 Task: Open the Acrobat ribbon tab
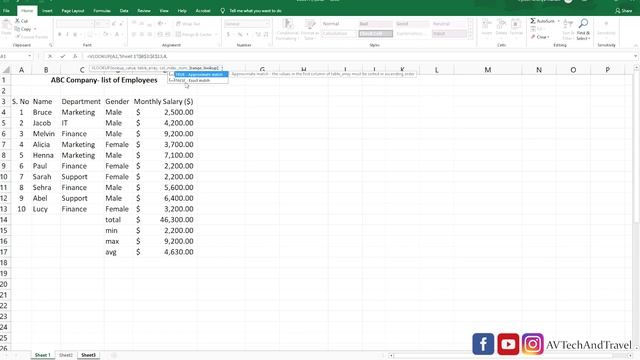pos(203,11)
